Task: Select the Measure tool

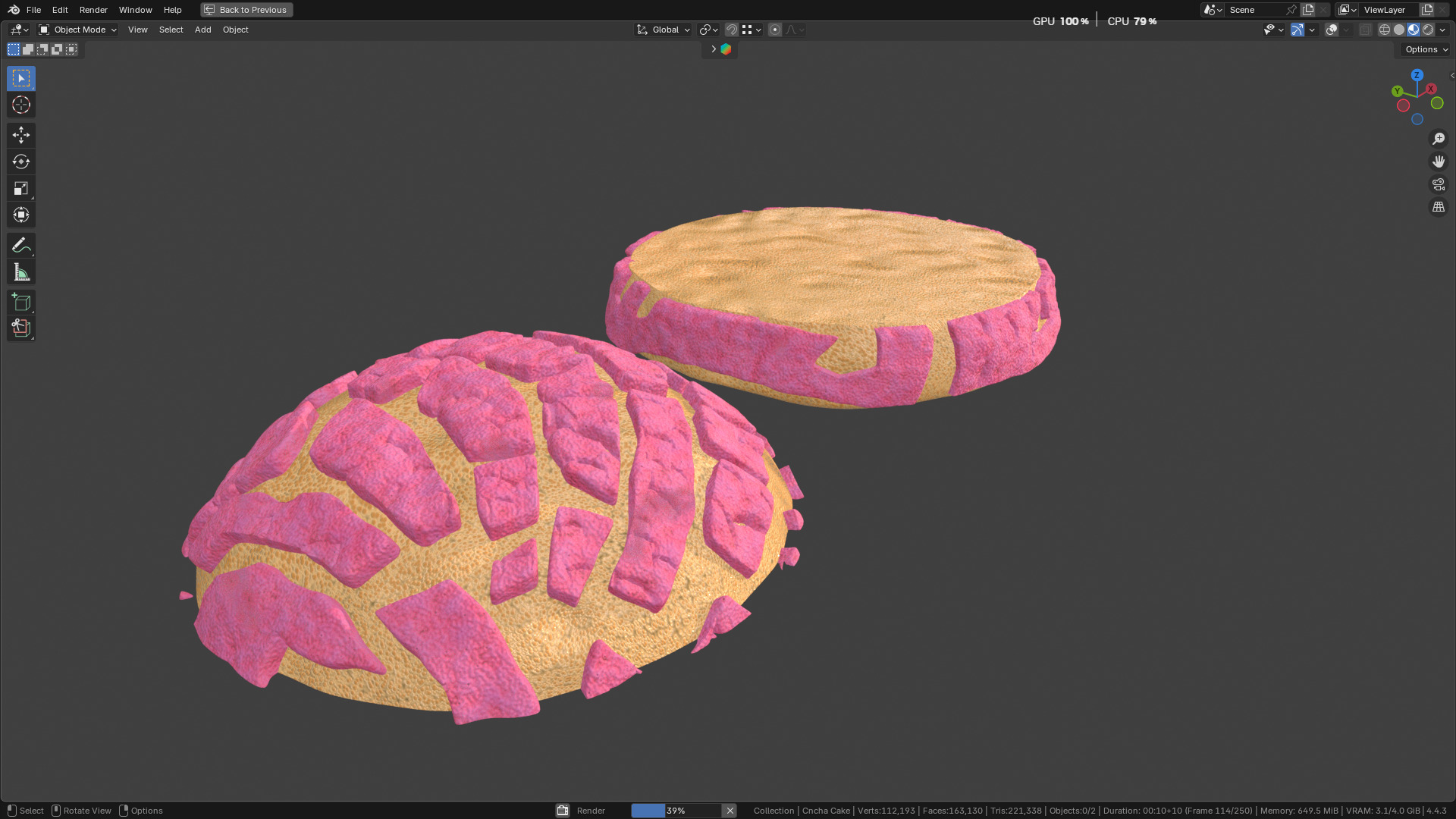Action: 21,271
